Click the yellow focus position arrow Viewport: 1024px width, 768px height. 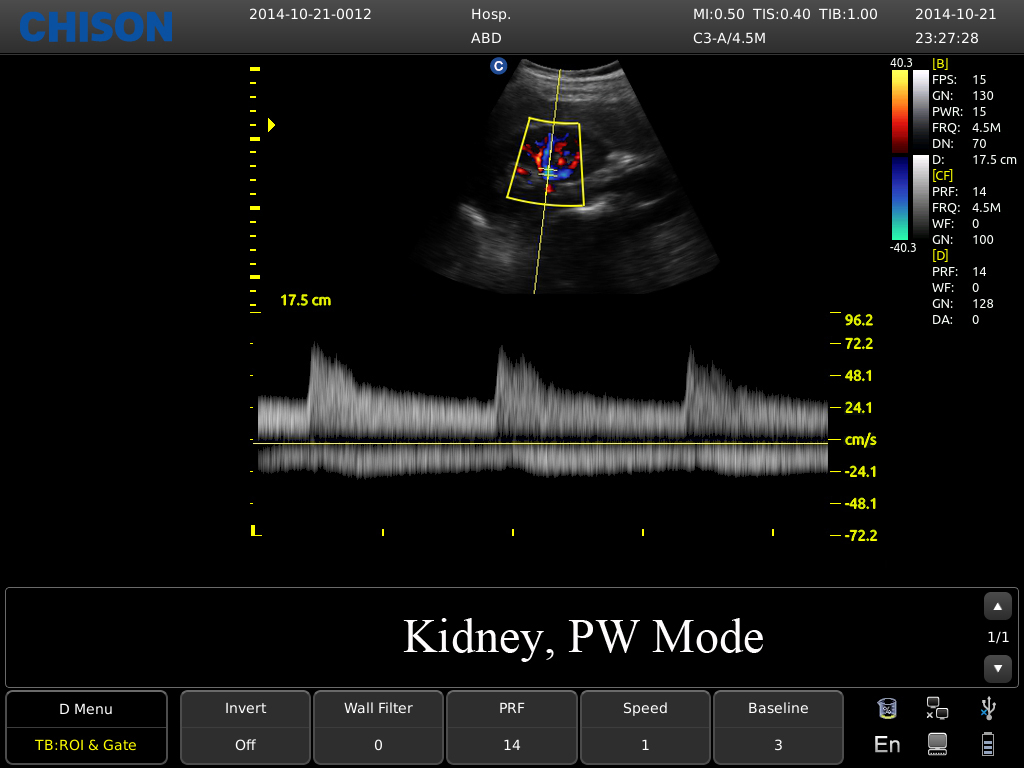[271, 125]
